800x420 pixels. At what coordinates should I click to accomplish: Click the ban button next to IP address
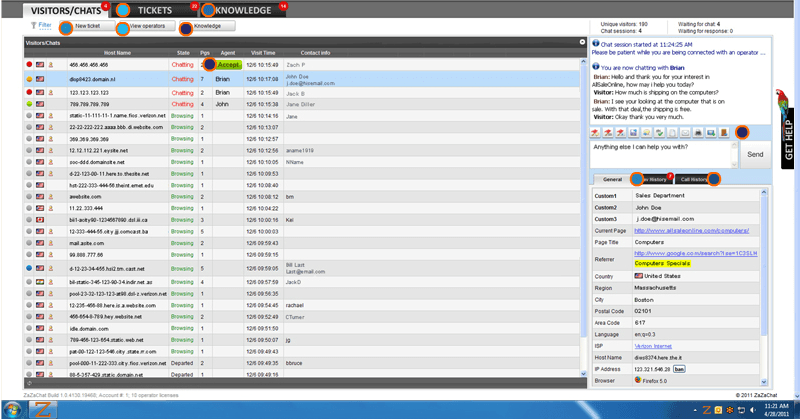[679, 369]
